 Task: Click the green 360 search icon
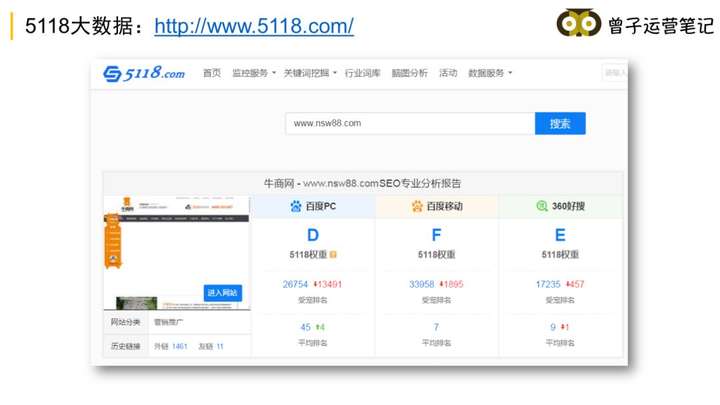pos(542,206)
